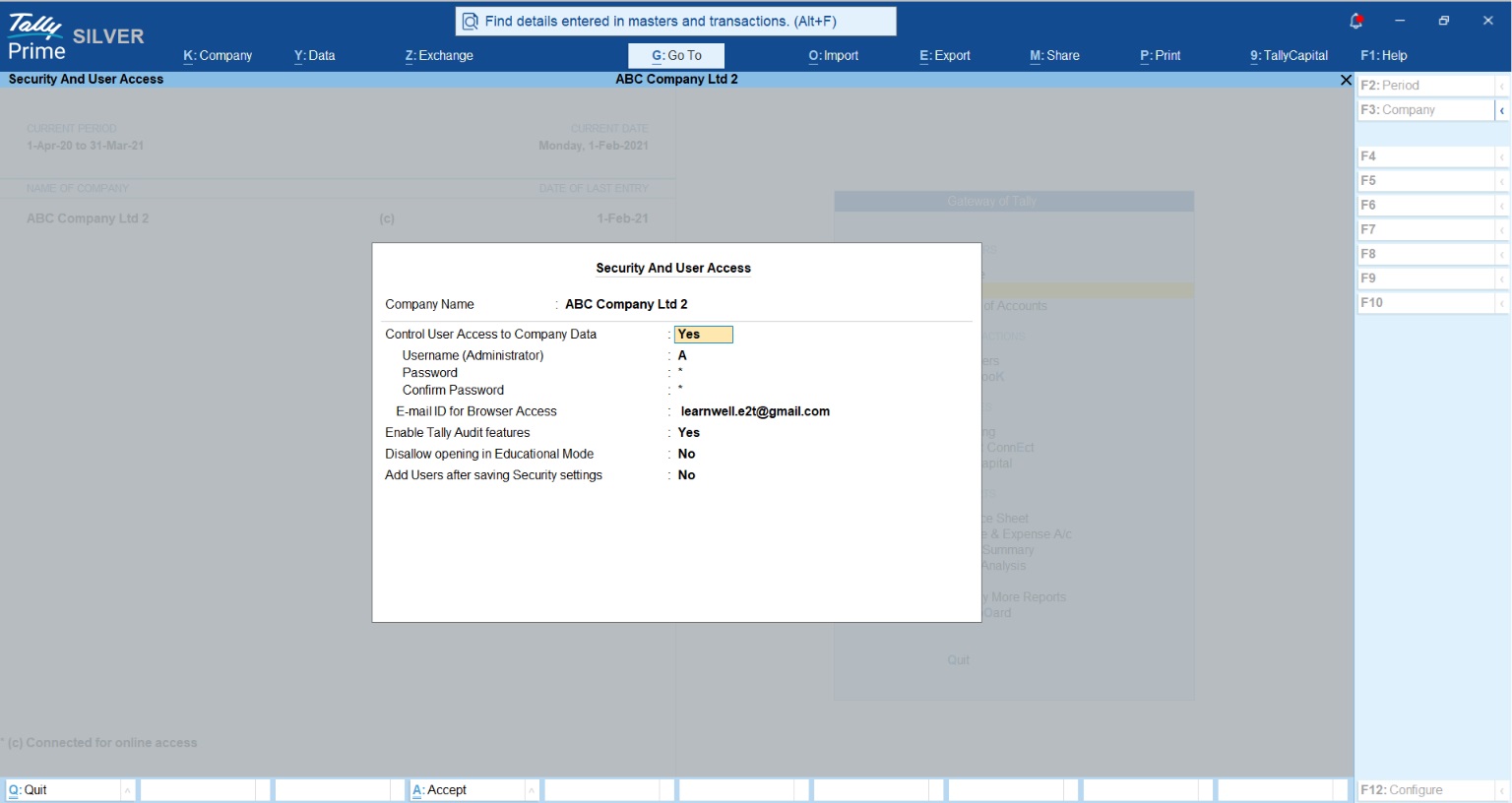
Task: Click ABC Company Ltd 2 in company list
Action: pos(88,218)
